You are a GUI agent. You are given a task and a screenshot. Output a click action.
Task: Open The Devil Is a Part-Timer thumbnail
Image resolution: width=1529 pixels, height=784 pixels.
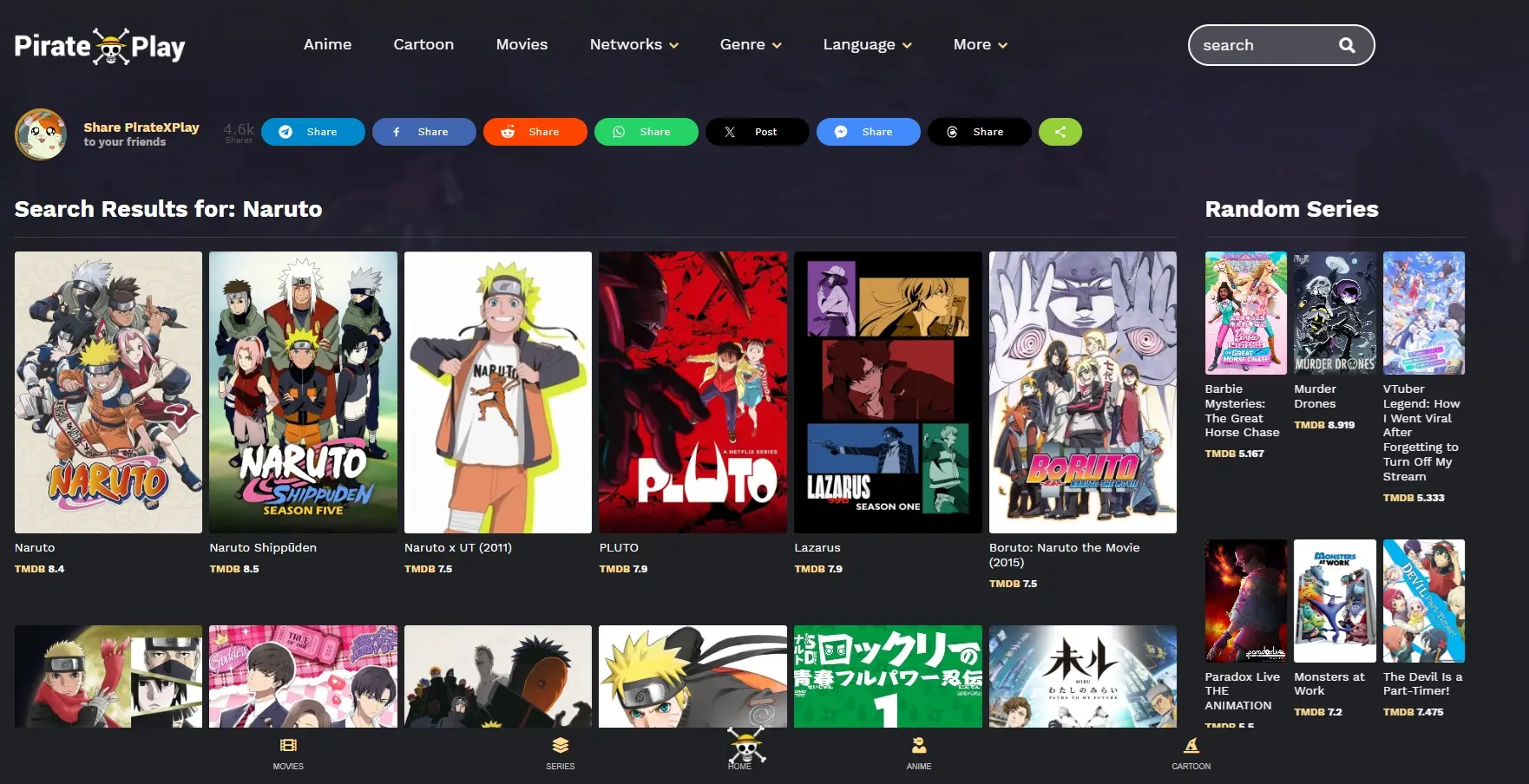coord(1424,601)
